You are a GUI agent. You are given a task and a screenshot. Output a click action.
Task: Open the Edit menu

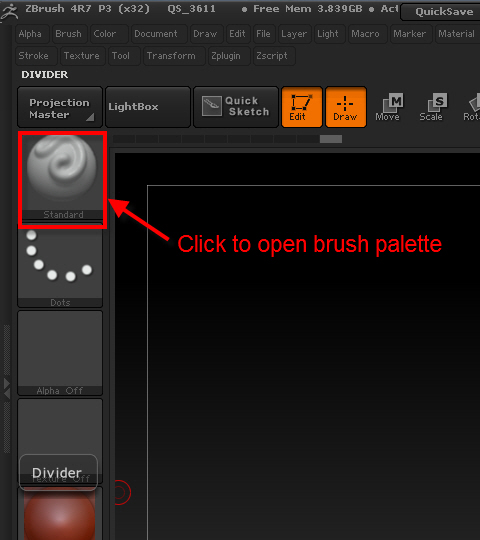click(238, 34)
